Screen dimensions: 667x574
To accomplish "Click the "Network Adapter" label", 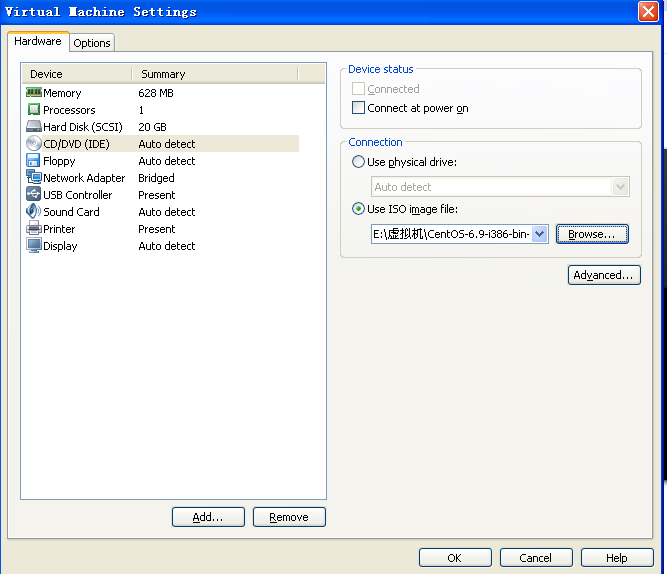I will [x=84, y=178].
